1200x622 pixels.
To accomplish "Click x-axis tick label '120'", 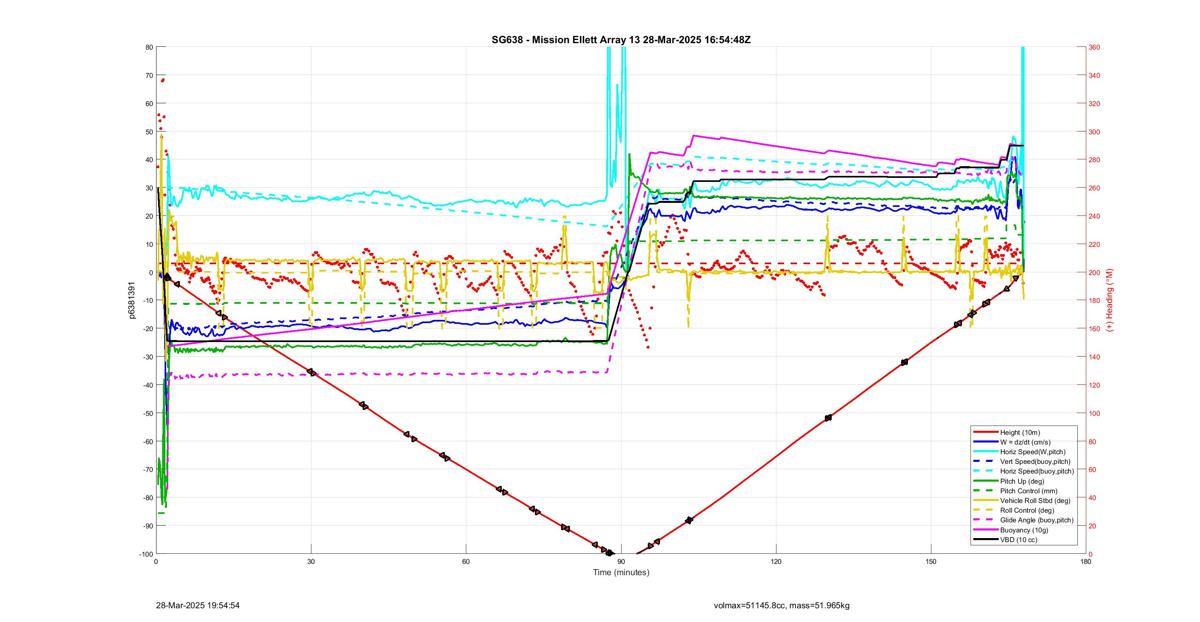I will (x=776, y=562).
